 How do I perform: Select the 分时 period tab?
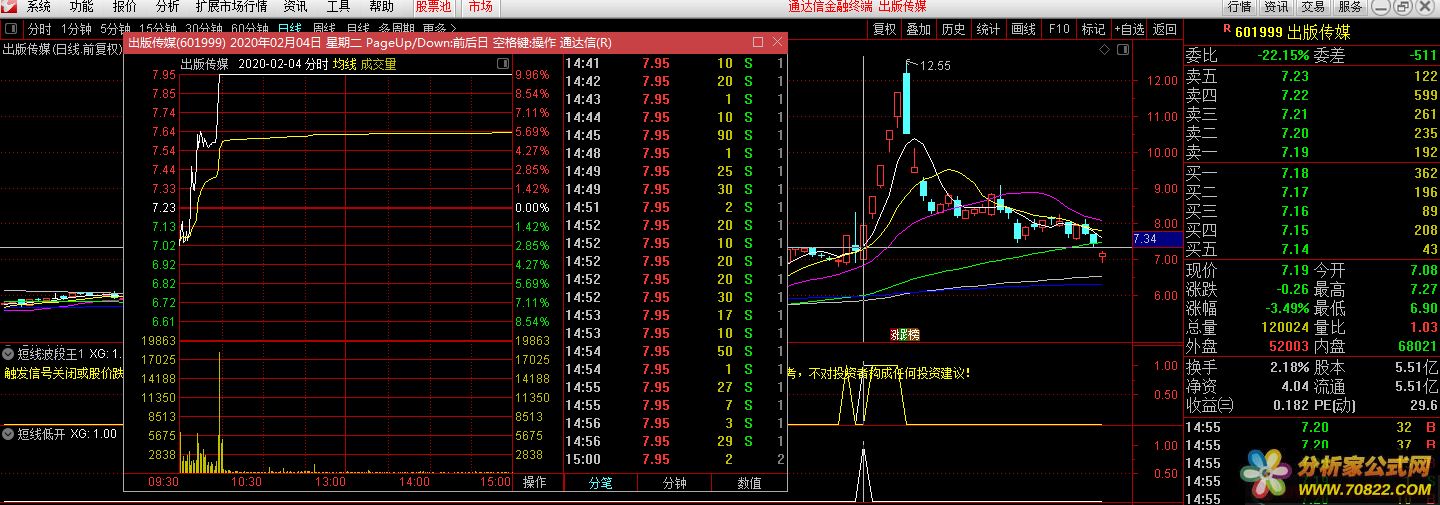point(39,30)
